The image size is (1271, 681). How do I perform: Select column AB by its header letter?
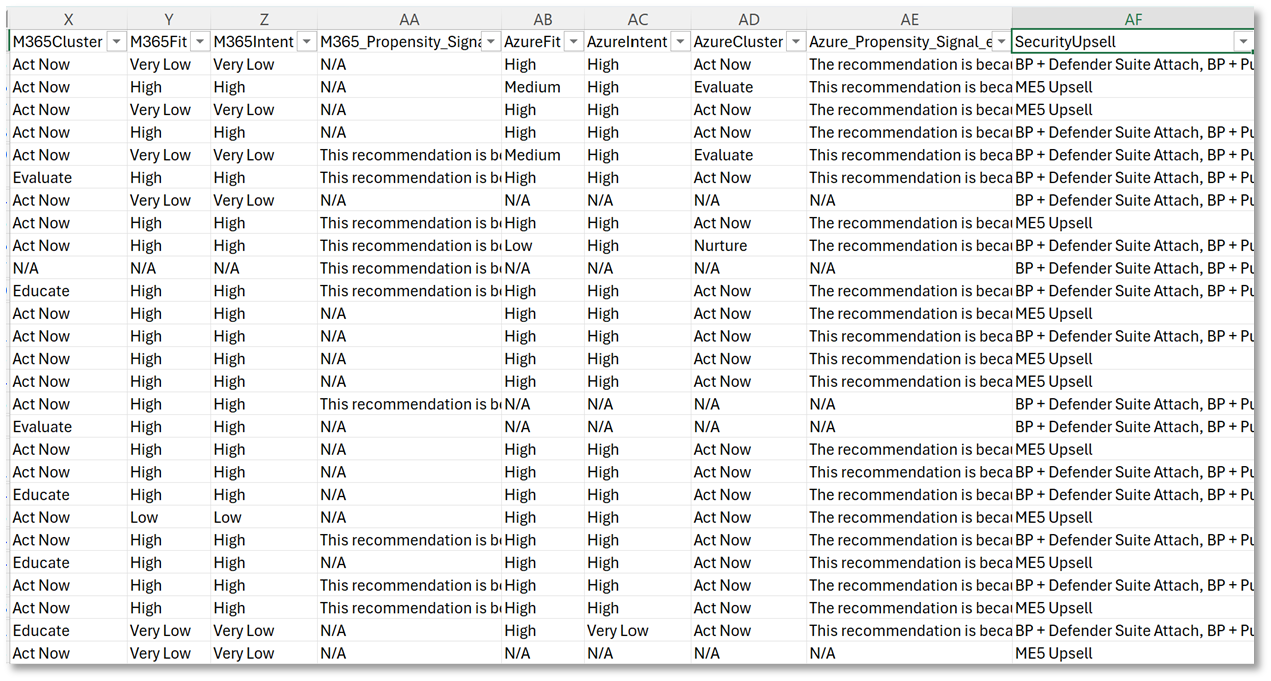pyautogui.click(x=543, y=20)
